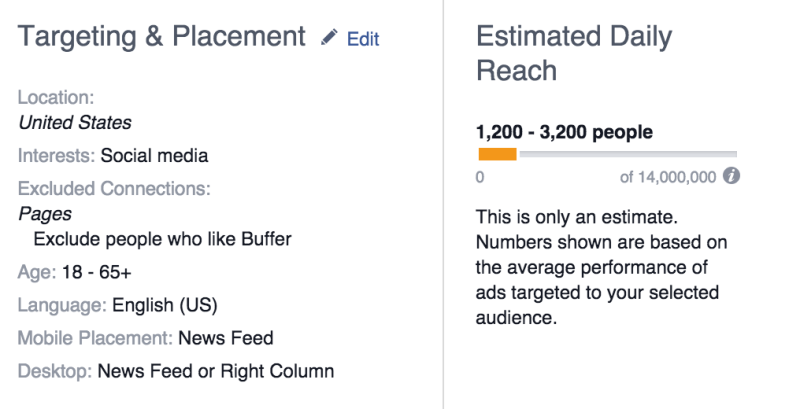Click the orange portion of the reach bar
Viewport: 800px width, 409px height.
[x=497, y=154]
